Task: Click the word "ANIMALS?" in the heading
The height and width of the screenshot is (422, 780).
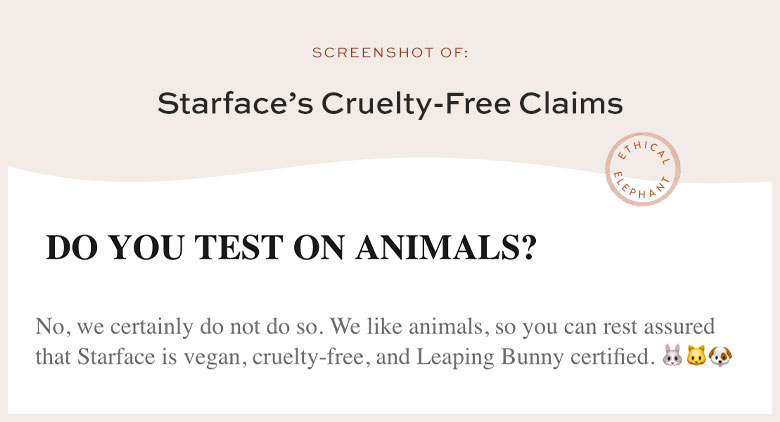Action: [446, 247]
